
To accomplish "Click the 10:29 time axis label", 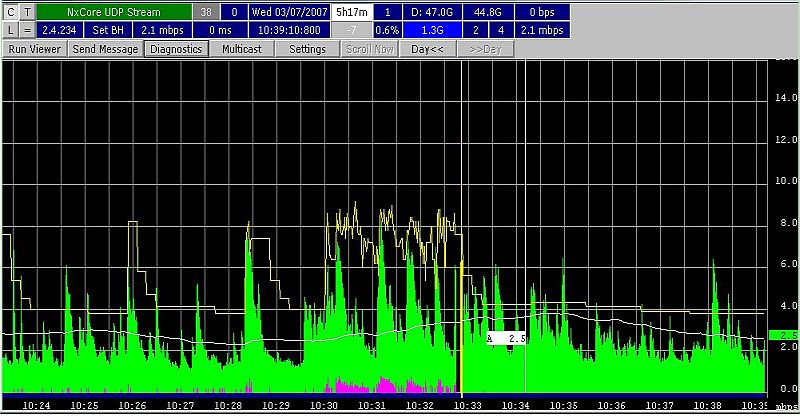I will click(276, 405).
